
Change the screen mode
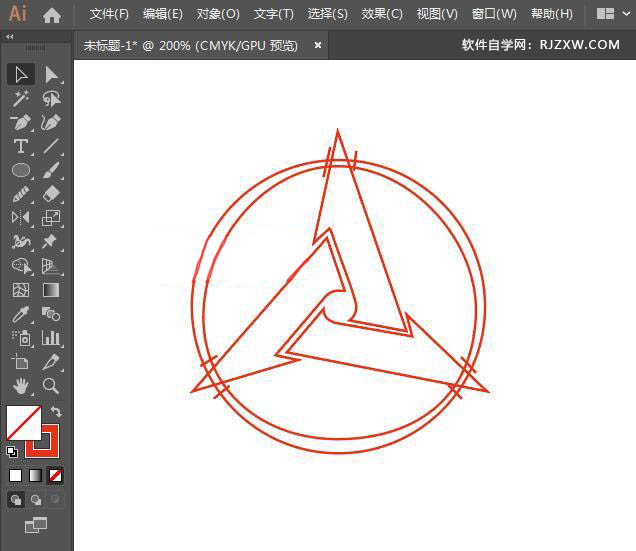(x=36, y=525)
